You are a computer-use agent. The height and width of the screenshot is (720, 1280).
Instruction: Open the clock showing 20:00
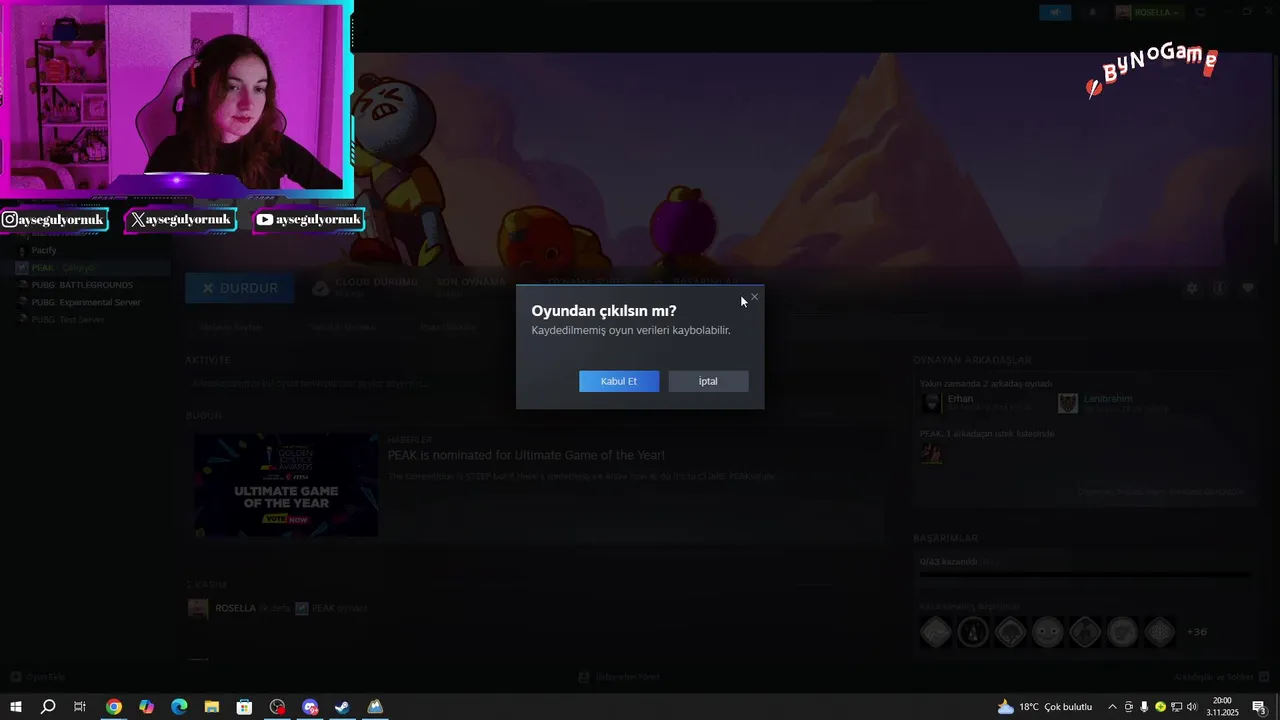[1222, 707]
